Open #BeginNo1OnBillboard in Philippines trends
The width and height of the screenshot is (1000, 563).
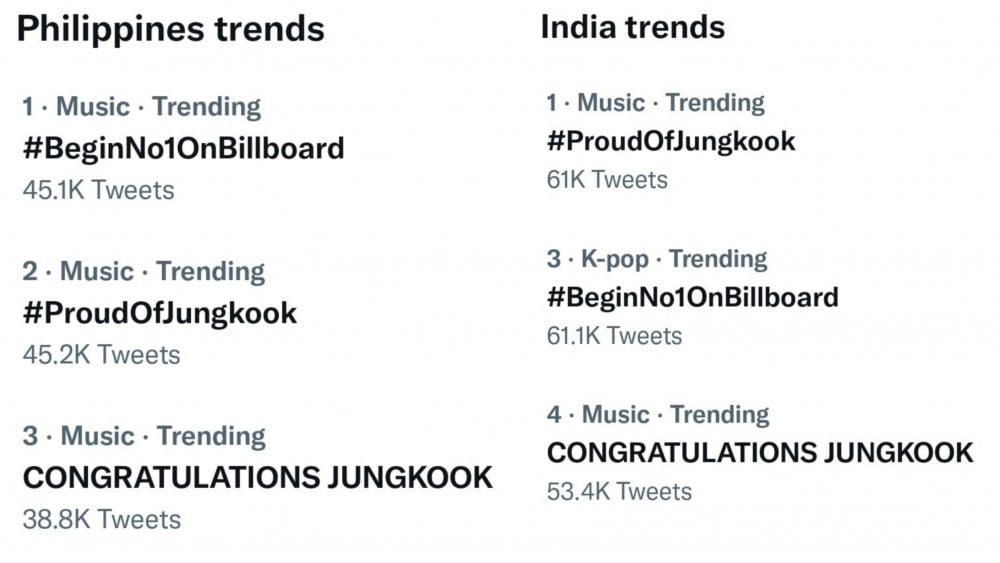coord(183,149)
